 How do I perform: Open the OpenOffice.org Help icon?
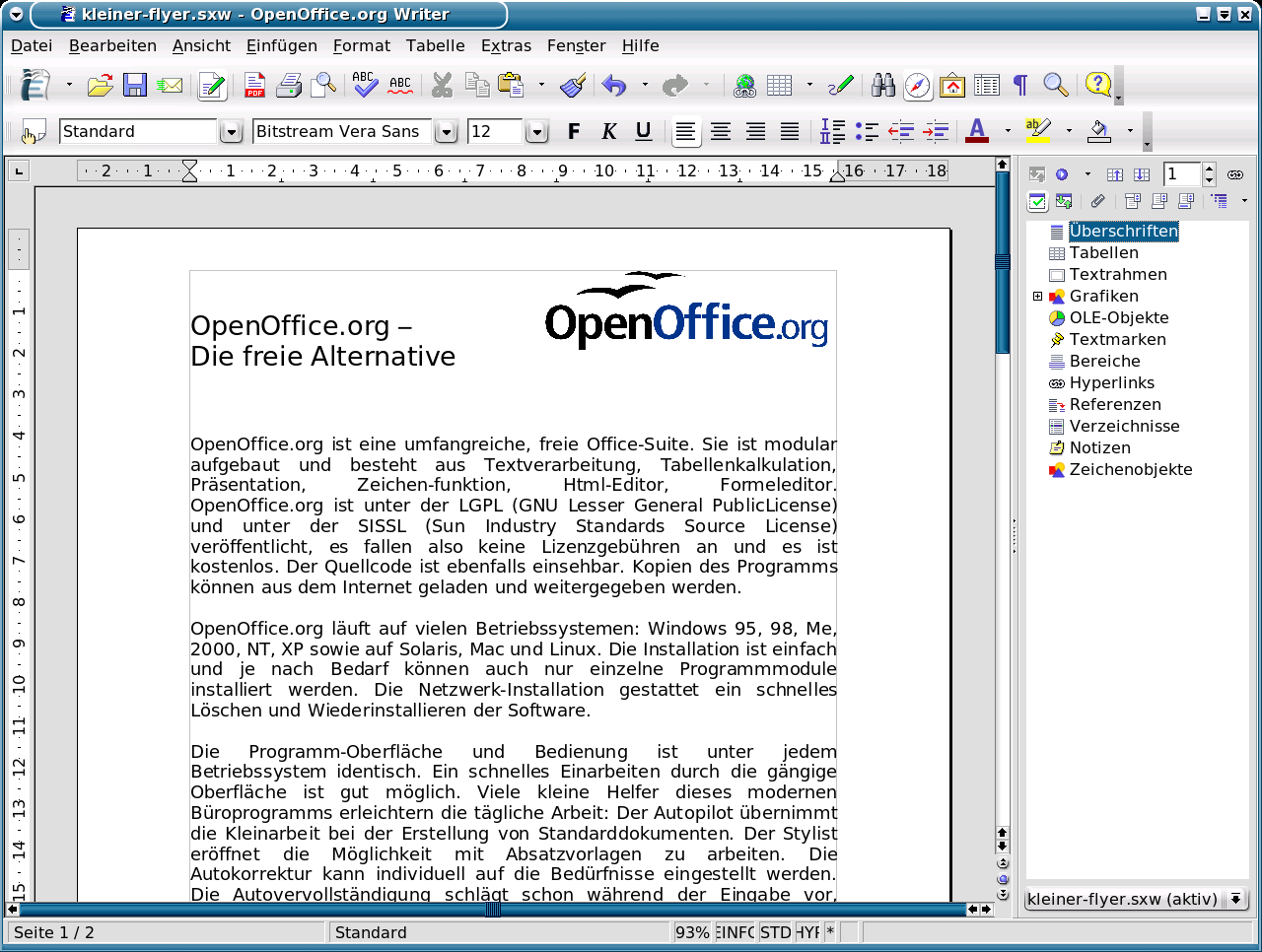[x=1098, y=86]
